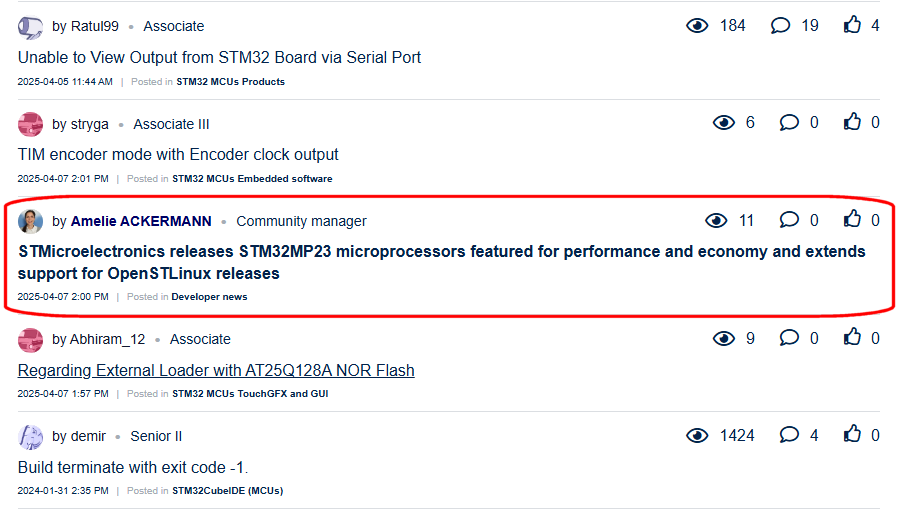Open 'Regarding External Loader with AT25Q128A NOR Flash'
The image size is (906, 517).
[x=216, y=370]
